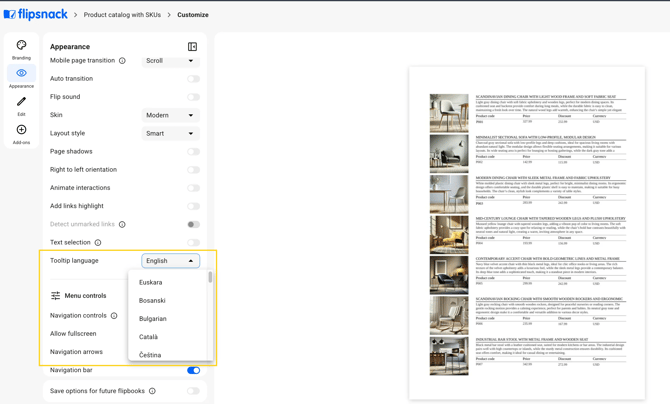This screenshot has height=404, width=670.
Task: Choose Bulgarian in the tooltip language list
Action: 153,319
